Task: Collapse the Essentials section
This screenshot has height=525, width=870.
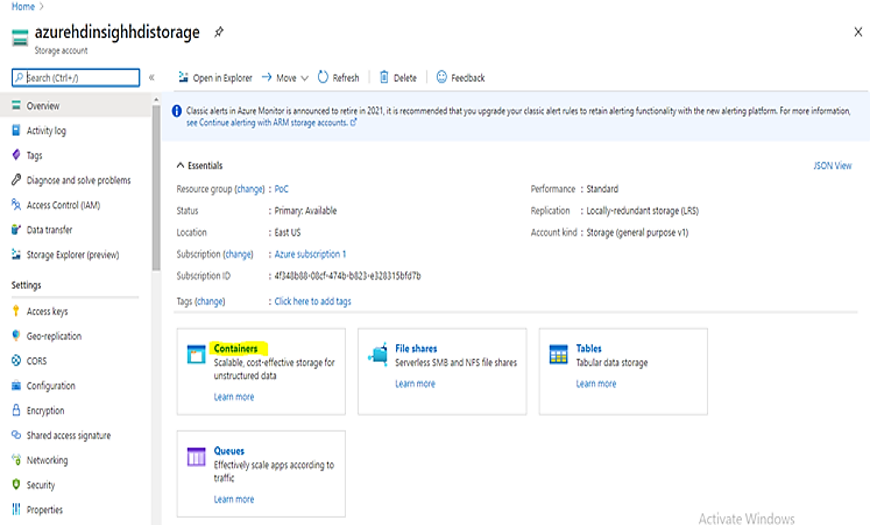Action: (180, 165)
